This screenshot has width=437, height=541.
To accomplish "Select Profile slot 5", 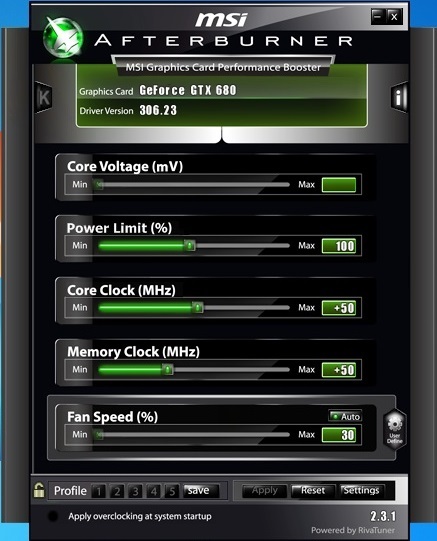I will (172, 491).
